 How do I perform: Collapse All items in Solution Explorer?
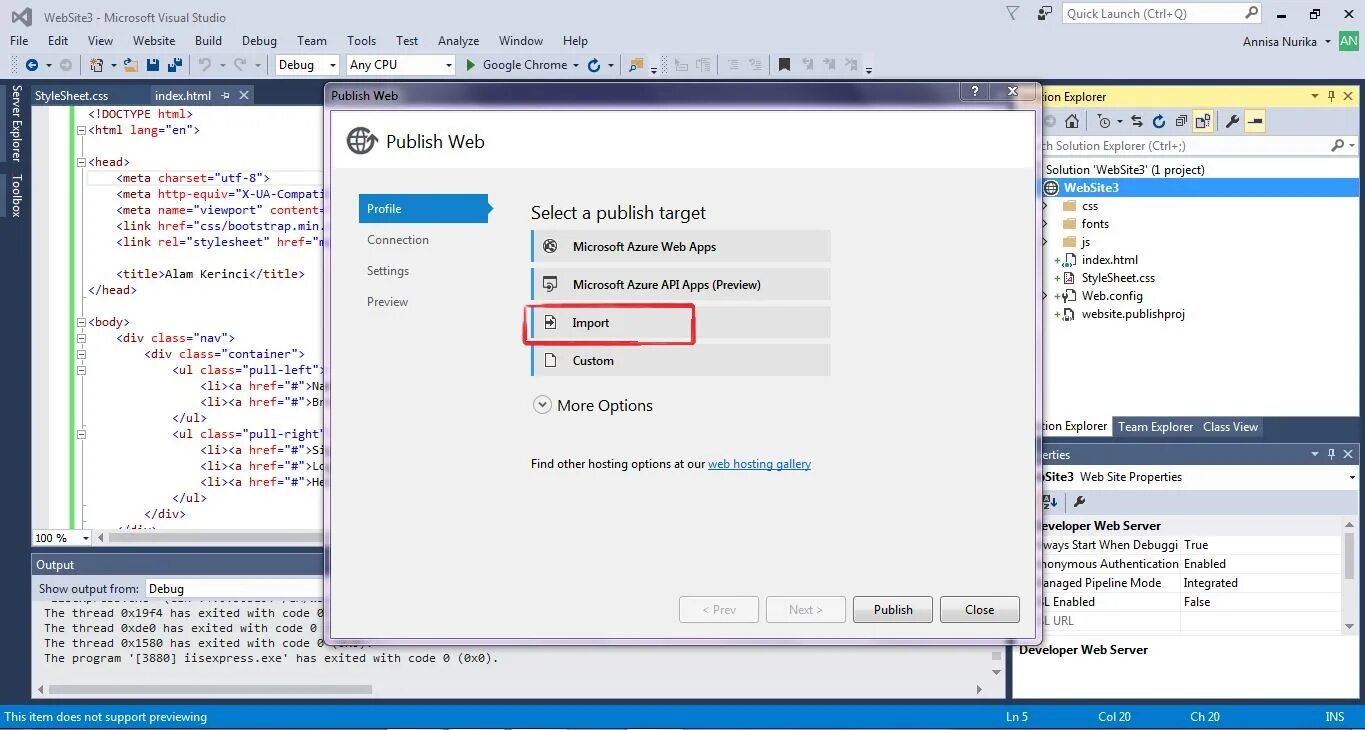click(x=1179, y=121)
